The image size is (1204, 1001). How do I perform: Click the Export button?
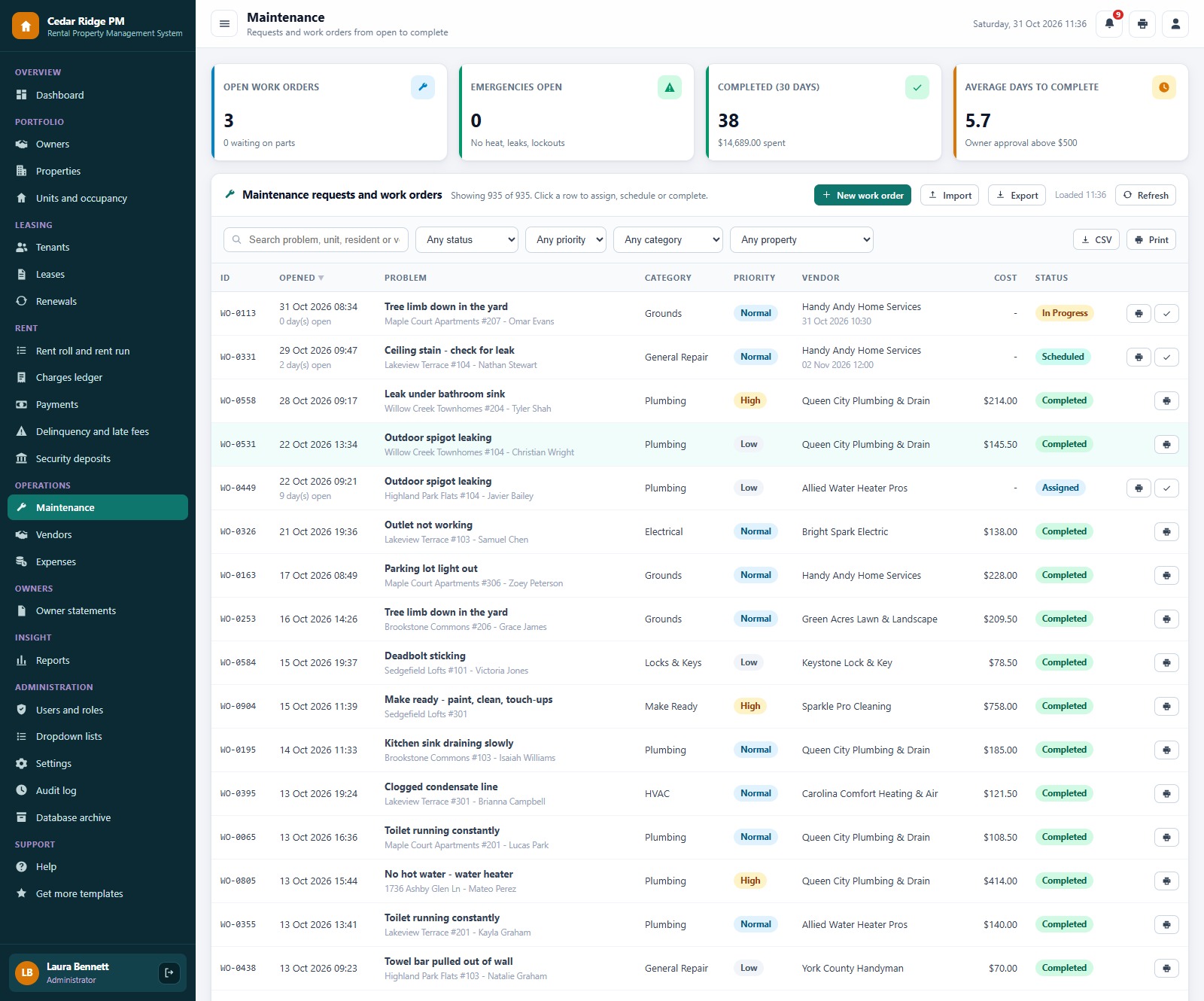click(1017, 195)
